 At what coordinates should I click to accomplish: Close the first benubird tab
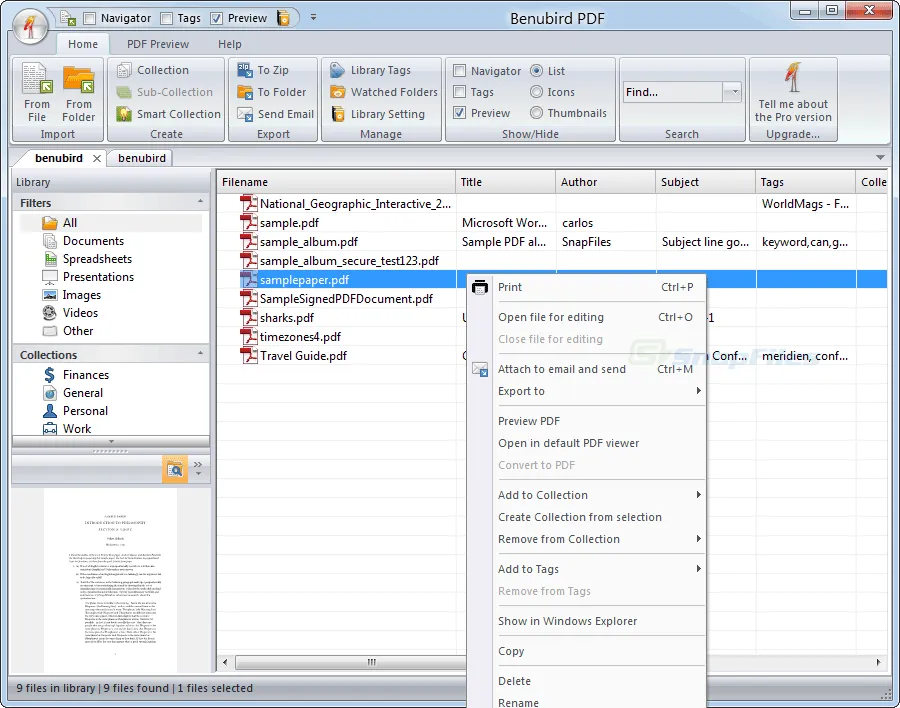tap(97, 158)
